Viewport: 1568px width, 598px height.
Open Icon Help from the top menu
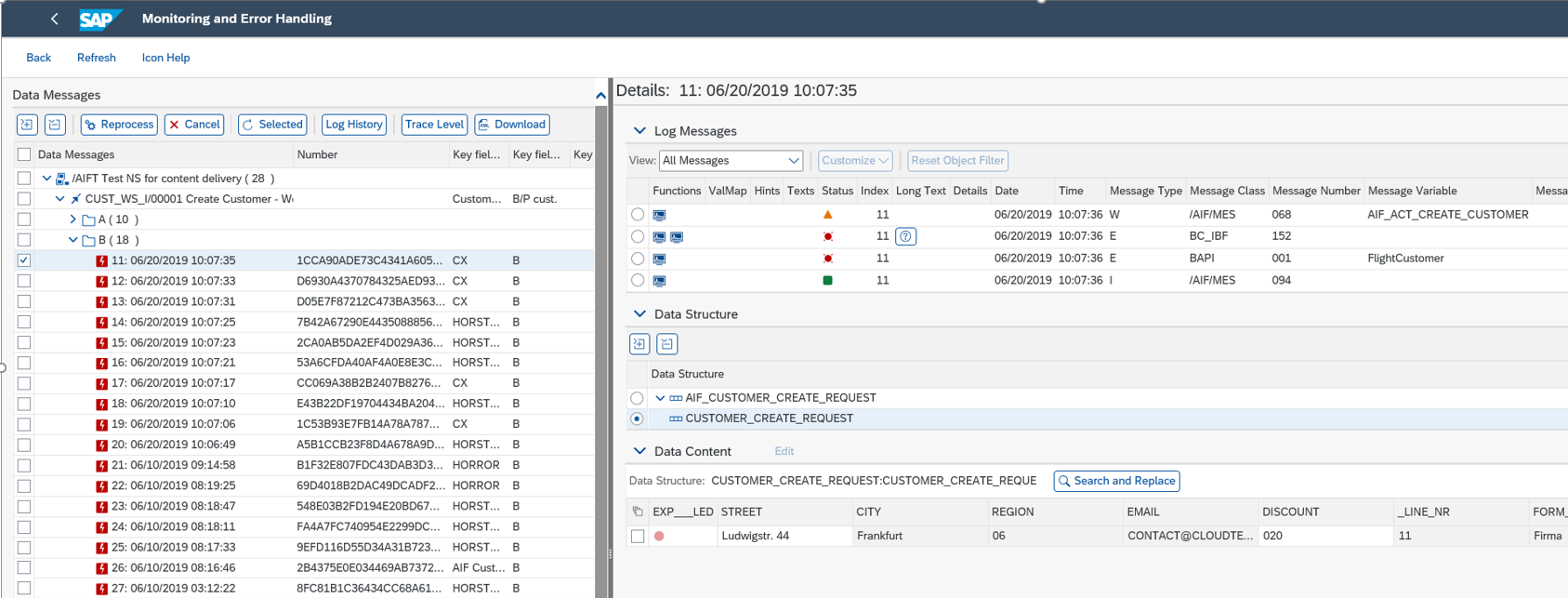click(165, 58)
